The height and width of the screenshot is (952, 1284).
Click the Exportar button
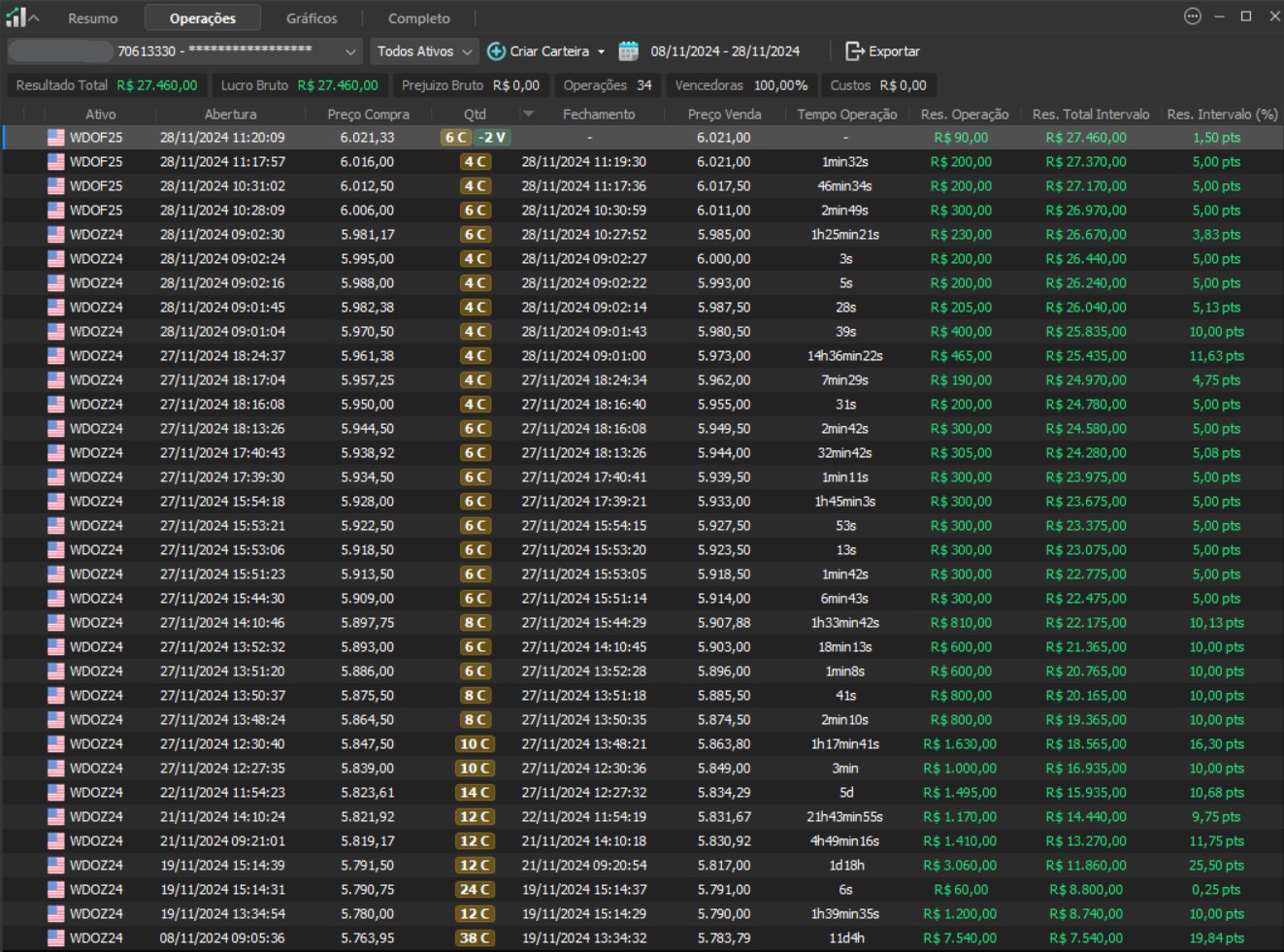(x=882, y=51)
